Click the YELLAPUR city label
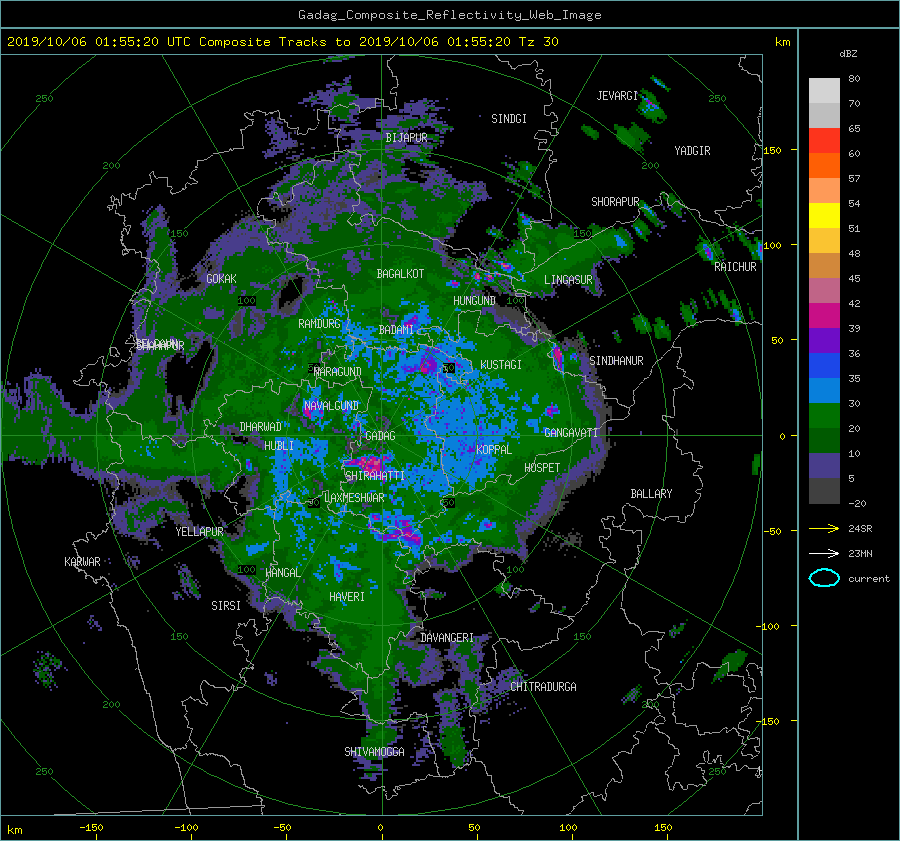The image size is (900, 841). 199,532
